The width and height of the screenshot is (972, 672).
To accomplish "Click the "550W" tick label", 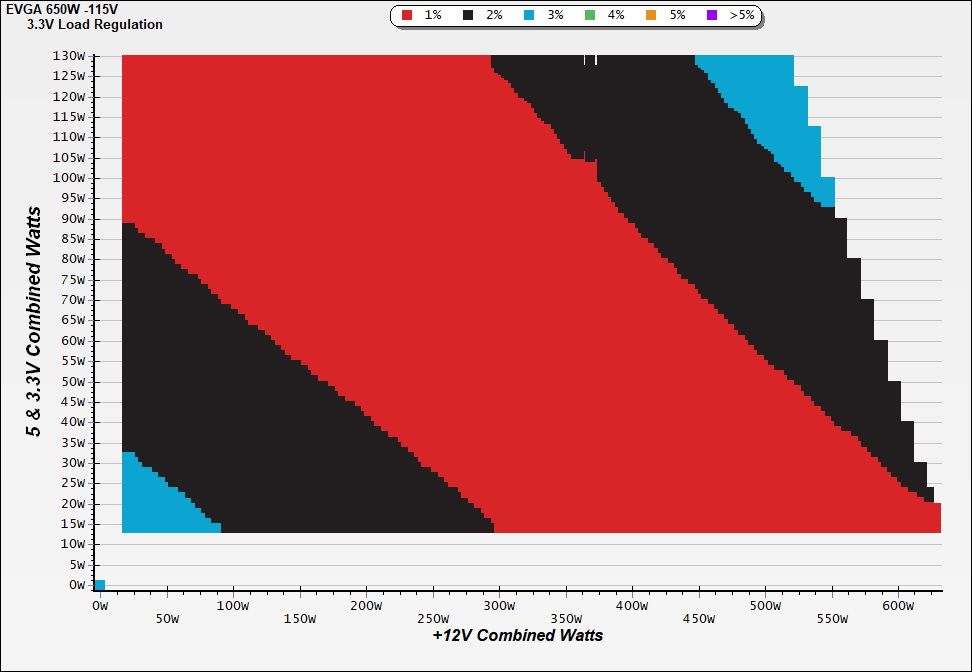I will tap(833, 619).
